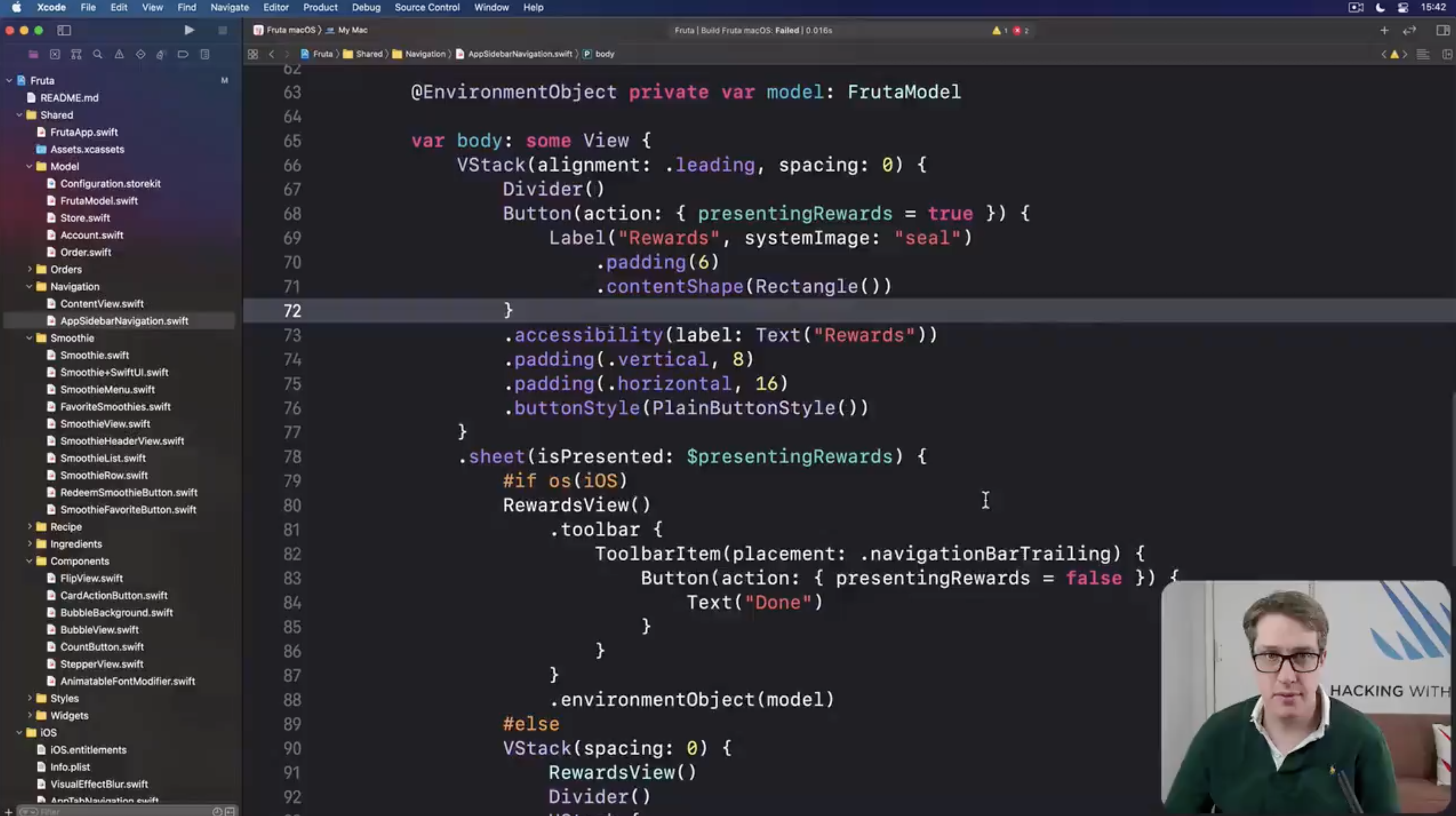Collapse the Navigation folder
The height and width of the screenshot is (816, 1456).
[x=29, y=287]
